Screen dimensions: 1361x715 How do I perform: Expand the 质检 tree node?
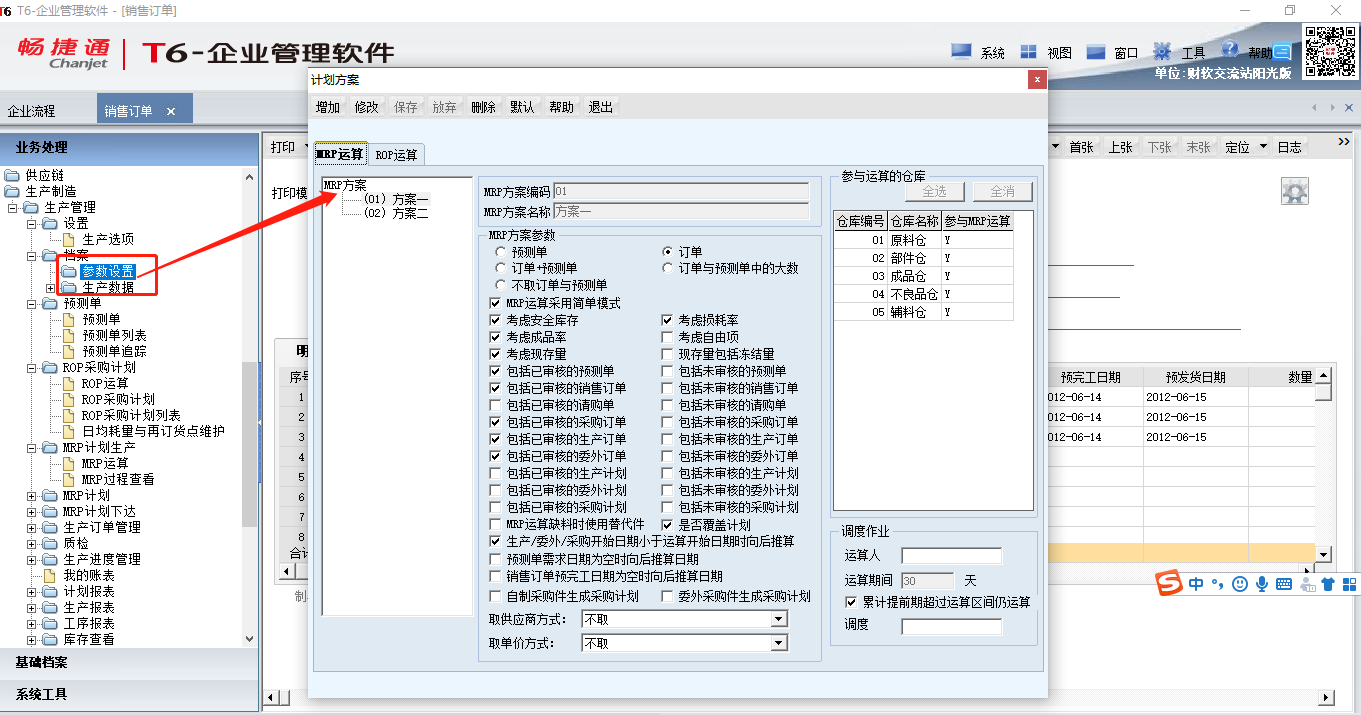(x=32, y=544)
